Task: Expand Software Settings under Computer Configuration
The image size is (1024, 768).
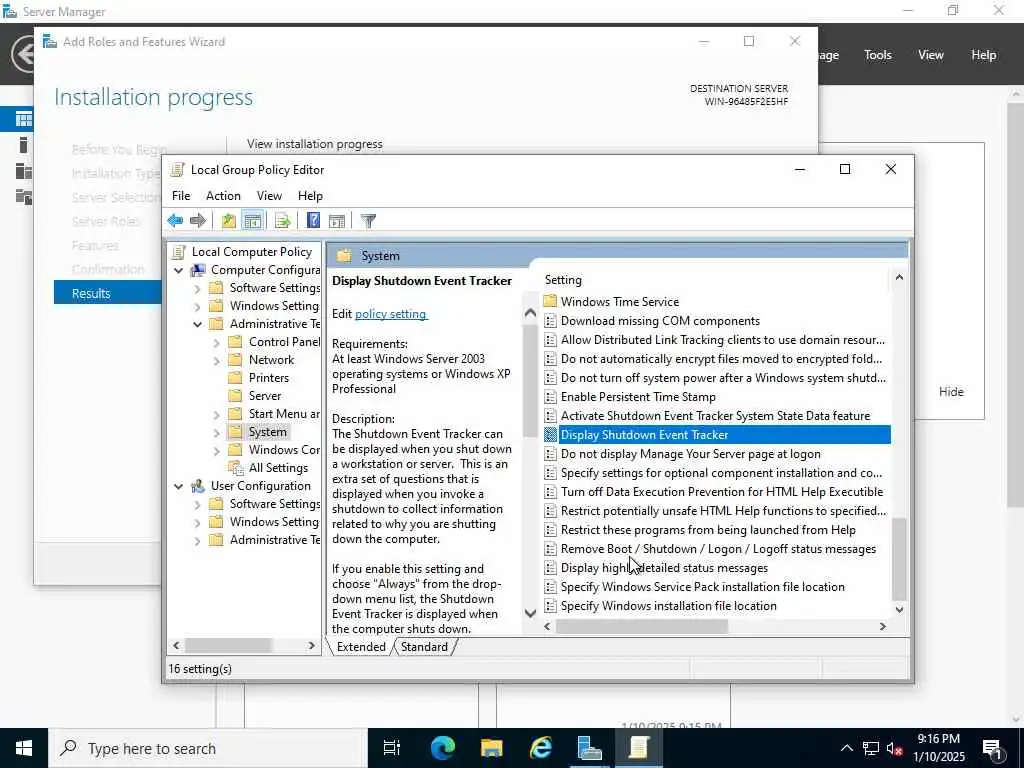Action: coord(197,288)
